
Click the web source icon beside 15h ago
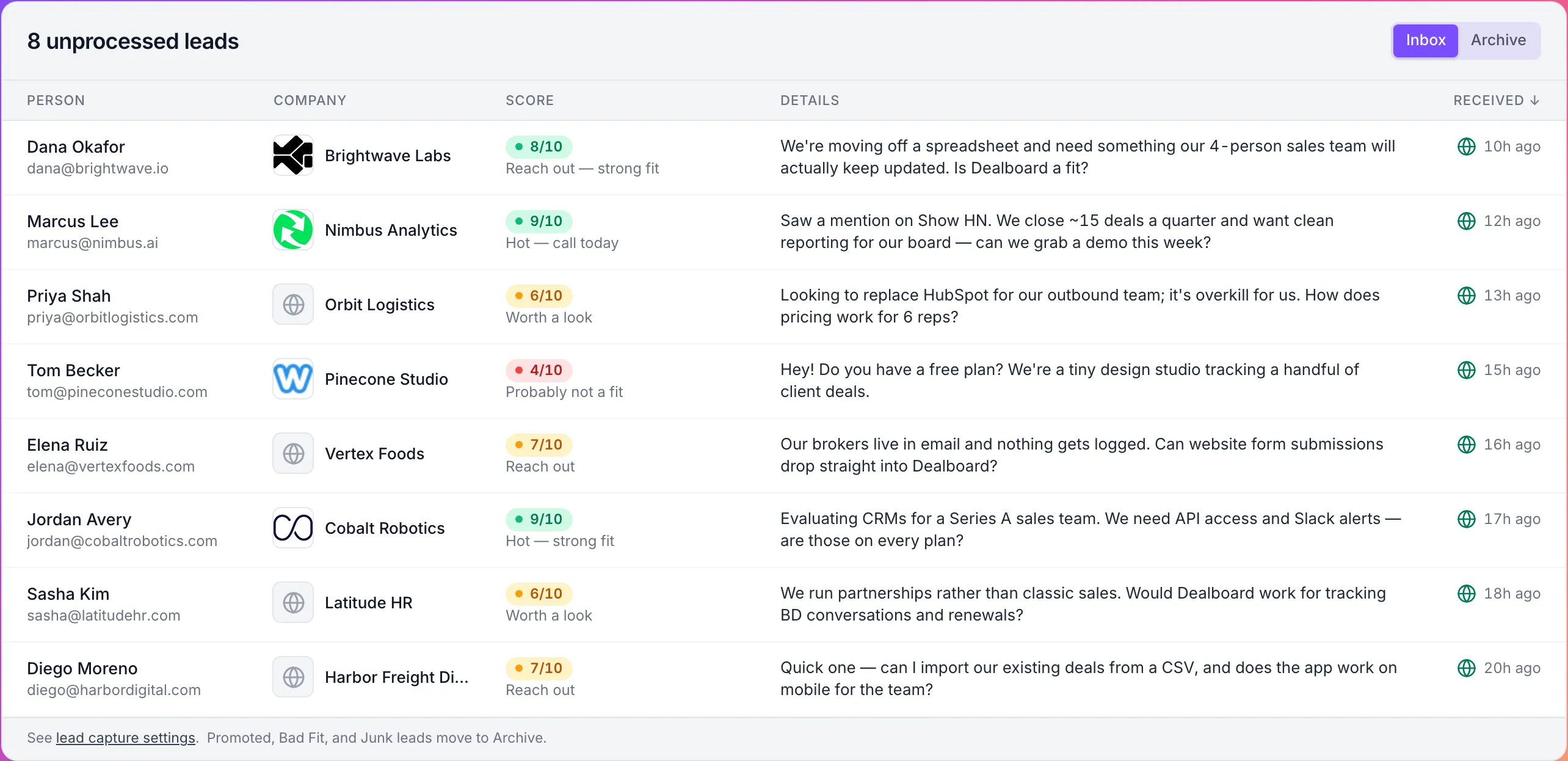tap(1466, 370)
